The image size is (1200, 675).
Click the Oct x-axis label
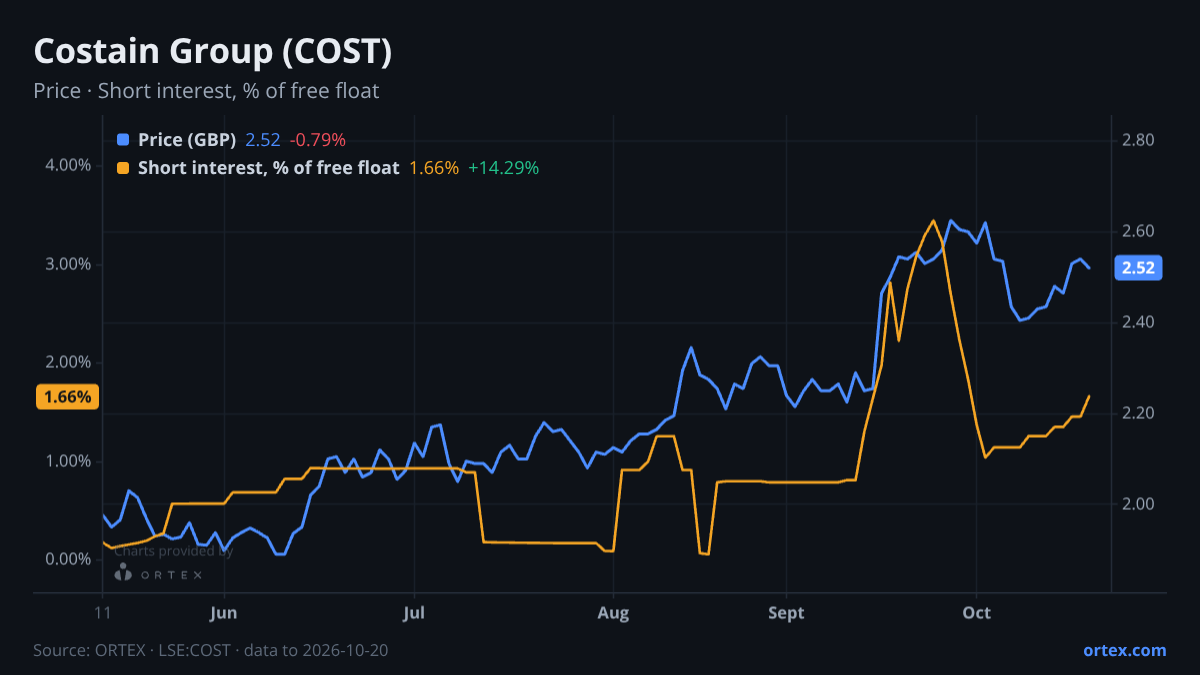pos(976,613)
